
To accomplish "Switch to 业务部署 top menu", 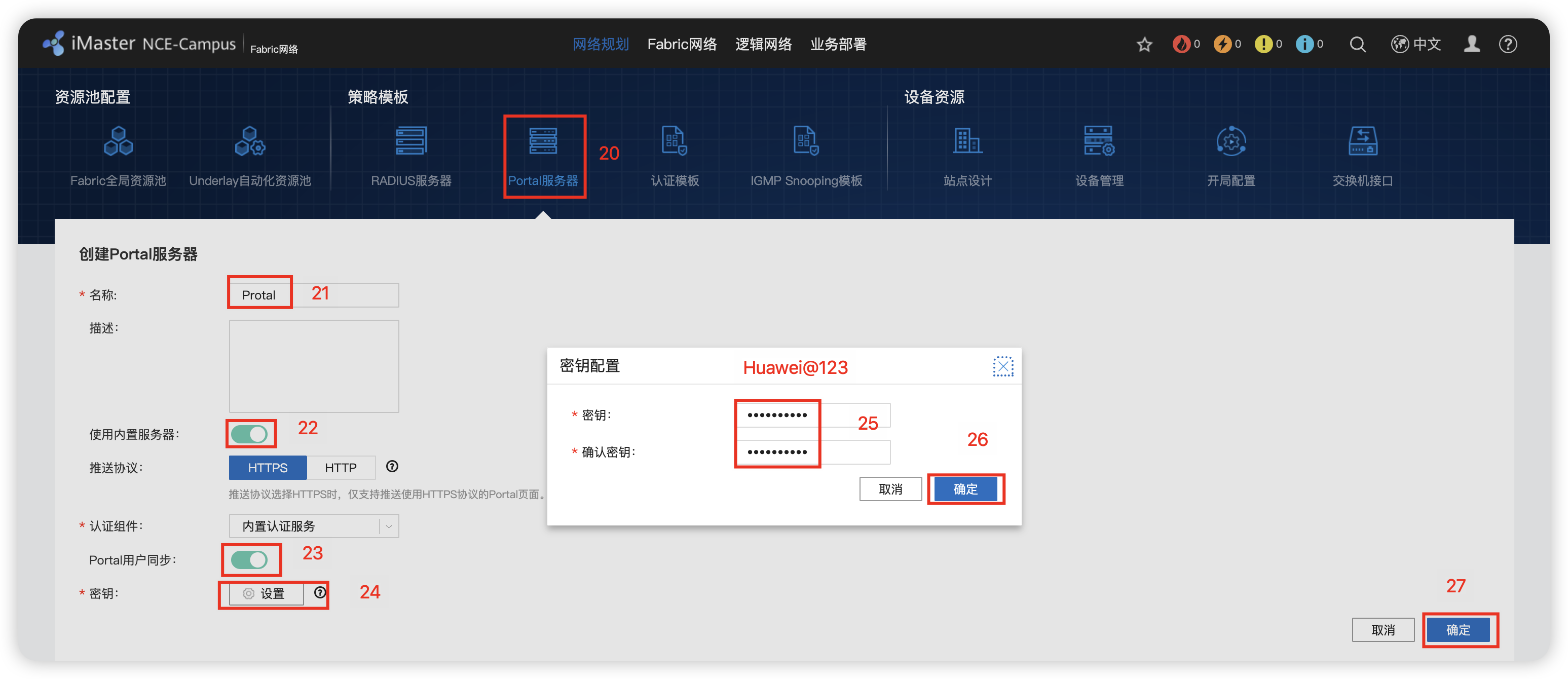I will 838,45.
